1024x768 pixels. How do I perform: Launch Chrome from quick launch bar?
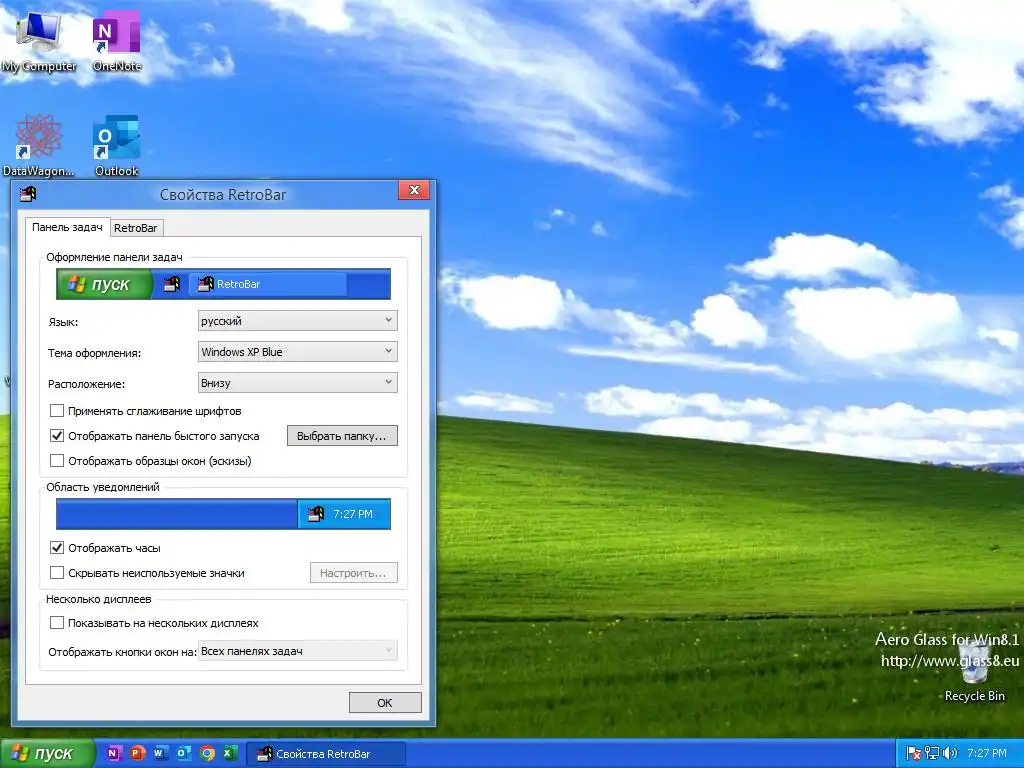point(208,754)
